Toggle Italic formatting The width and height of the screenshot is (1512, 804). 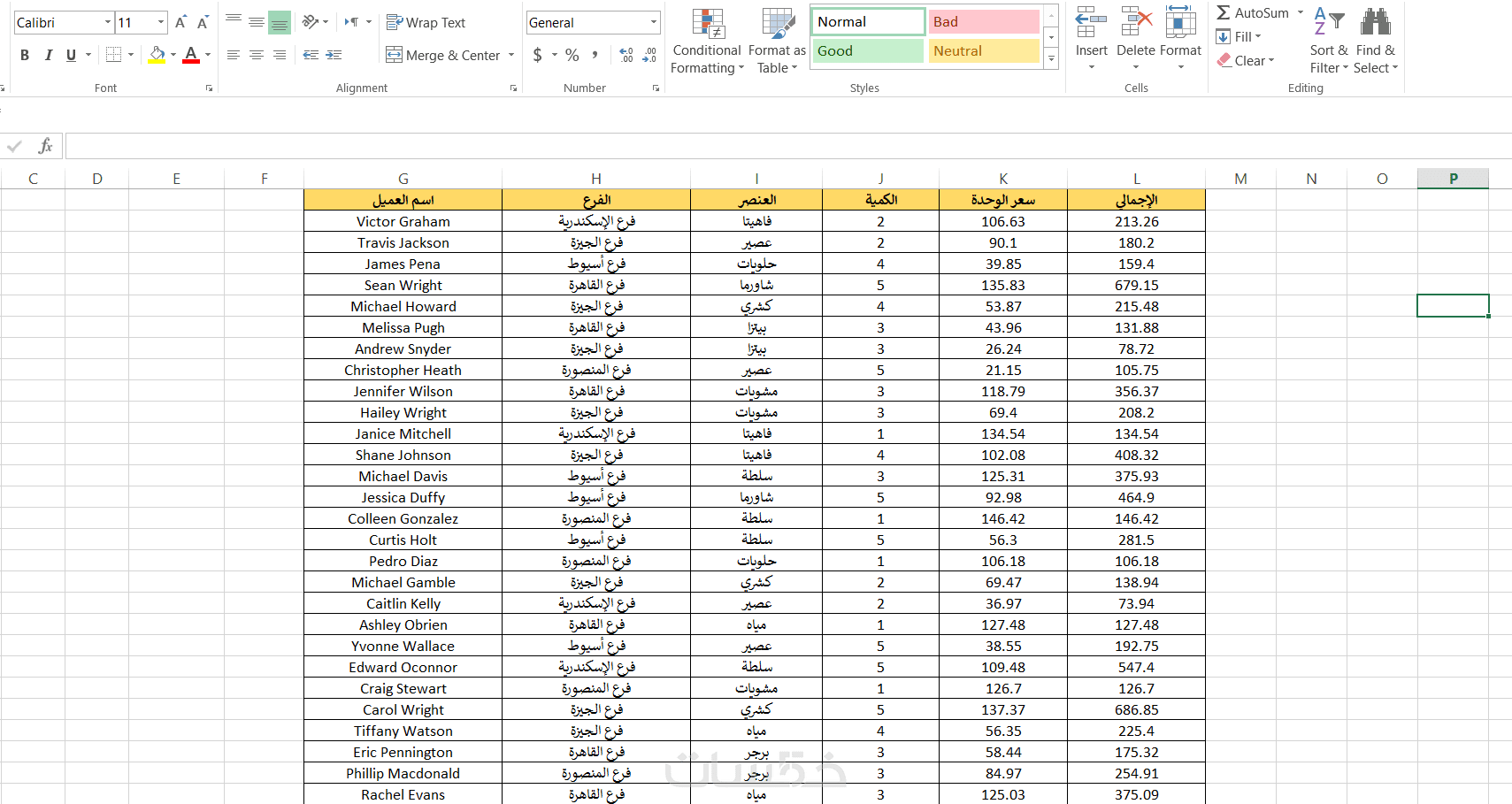pyautogui.click(x=49, y=55)
